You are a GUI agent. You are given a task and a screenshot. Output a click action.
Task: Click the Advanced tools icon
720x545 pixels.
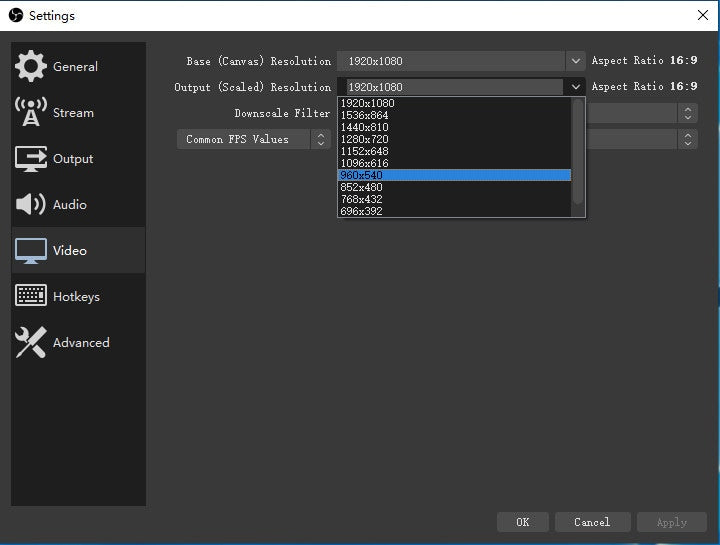31,342
